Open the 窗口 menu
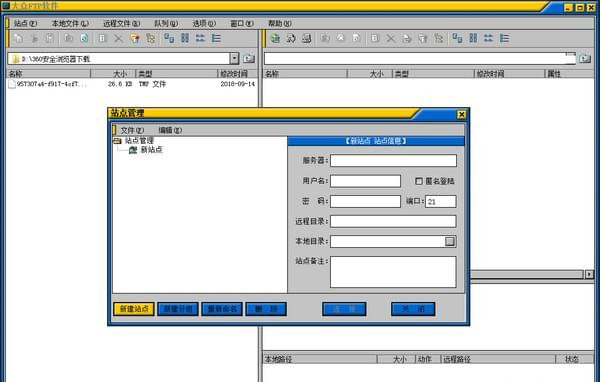The width and height of the screenshot is (600, 382). coord(242,23)
